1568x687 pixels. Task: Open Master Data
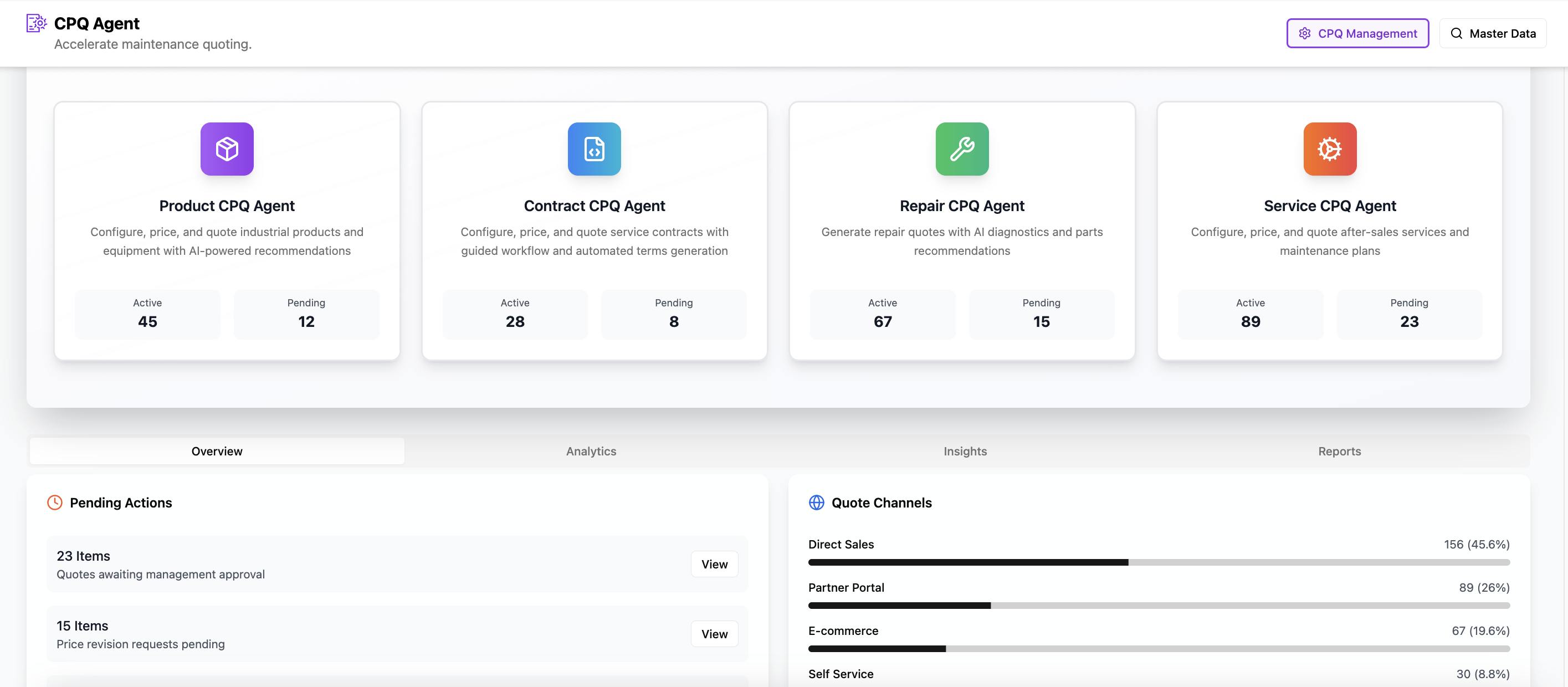click(x=1493, y=33)
